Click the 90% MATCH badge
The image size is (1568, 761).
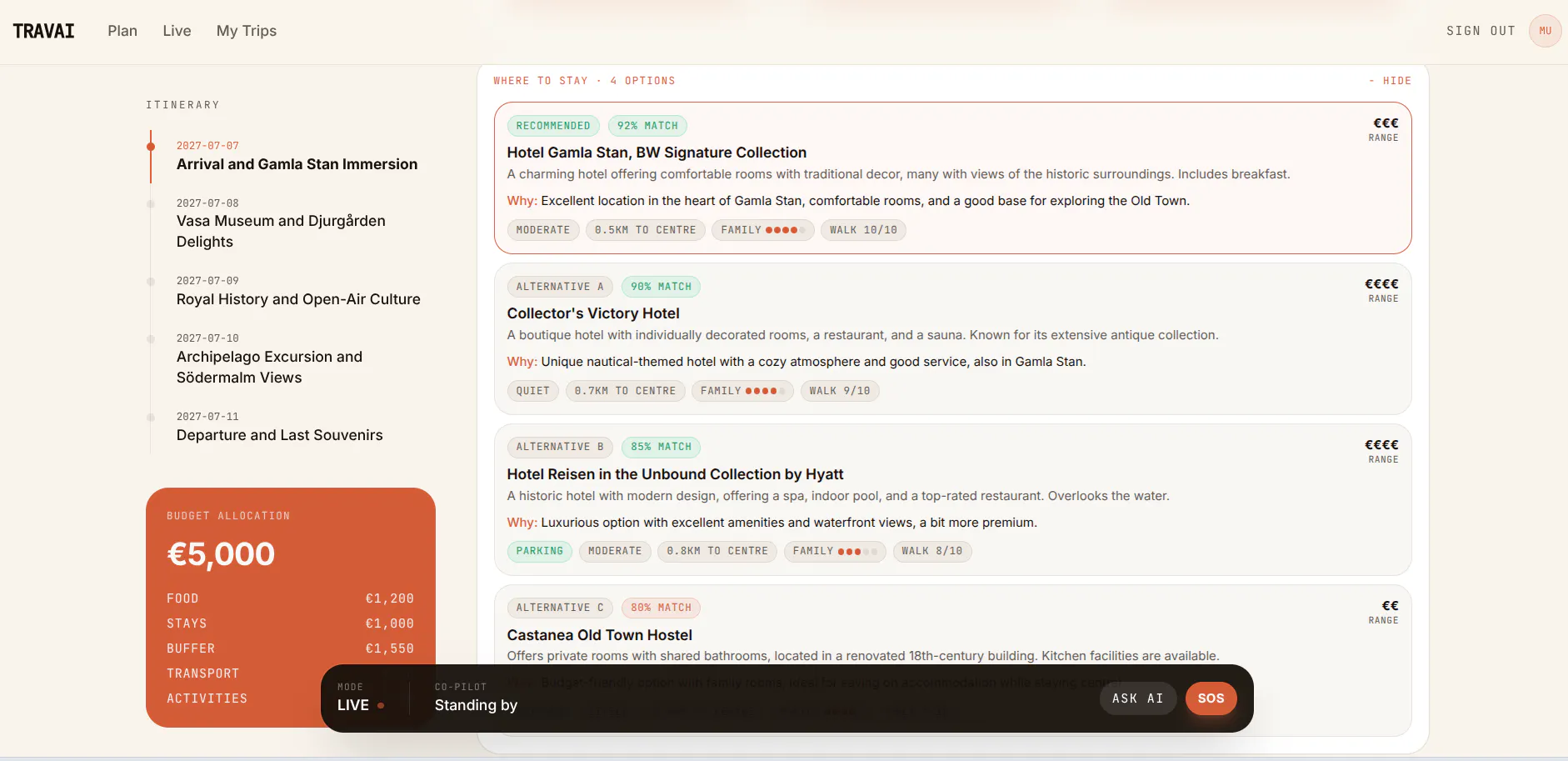(661, 287)
